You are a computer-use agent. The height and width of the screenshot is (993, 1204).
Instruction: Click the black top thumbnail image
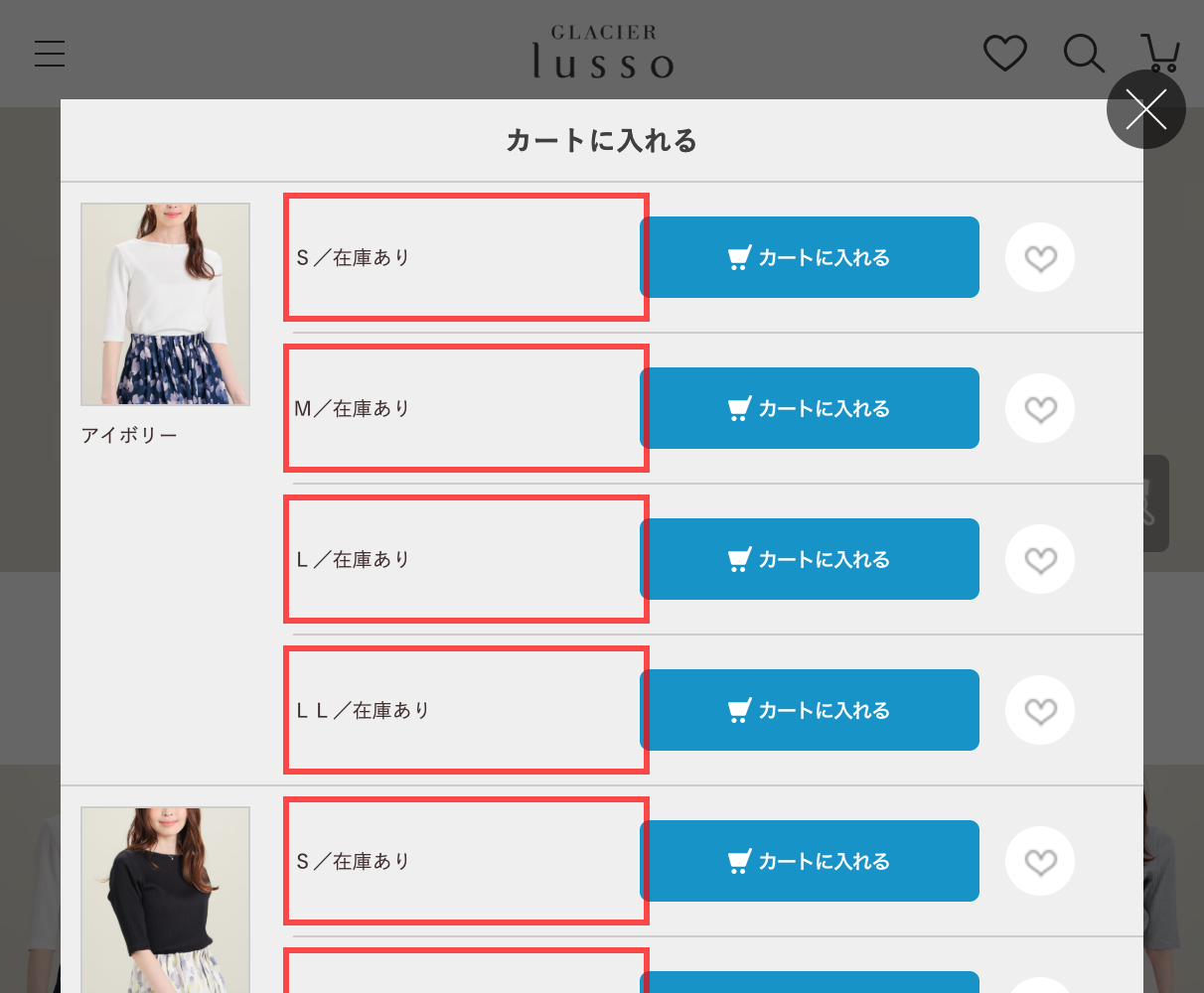(165, 899)
